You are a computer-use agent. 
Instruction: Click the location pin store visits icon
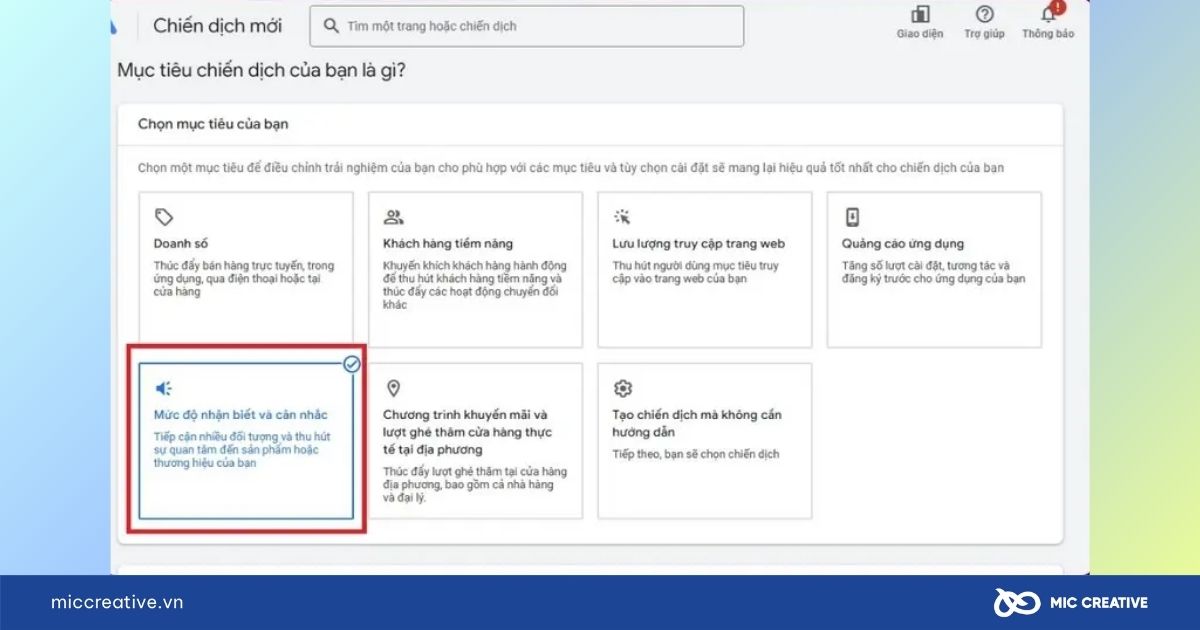click(393, 388)
